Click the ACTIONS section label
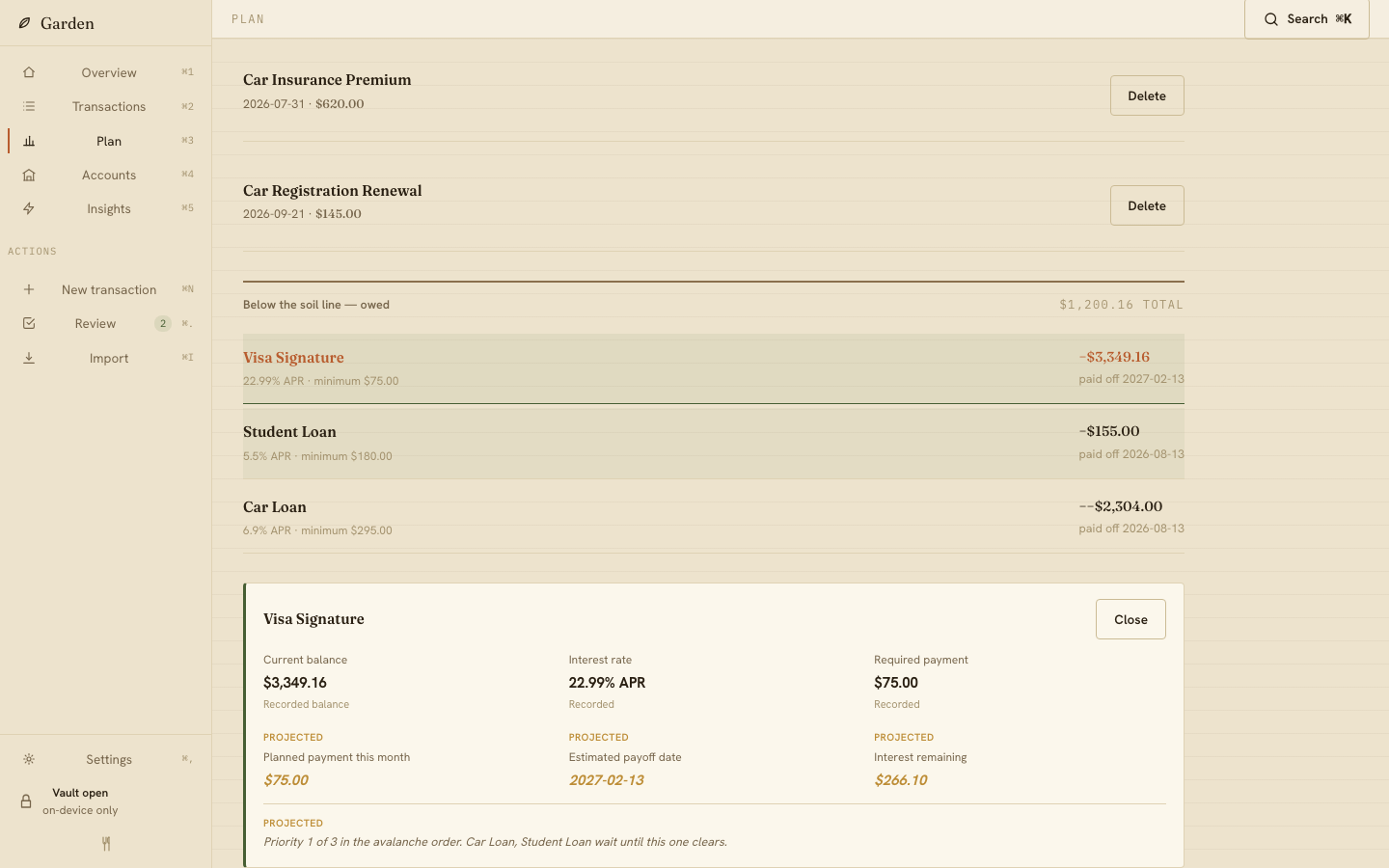The height and width of the screenshot is (868, 1389). pyautogui.click(x=32, y=252)
